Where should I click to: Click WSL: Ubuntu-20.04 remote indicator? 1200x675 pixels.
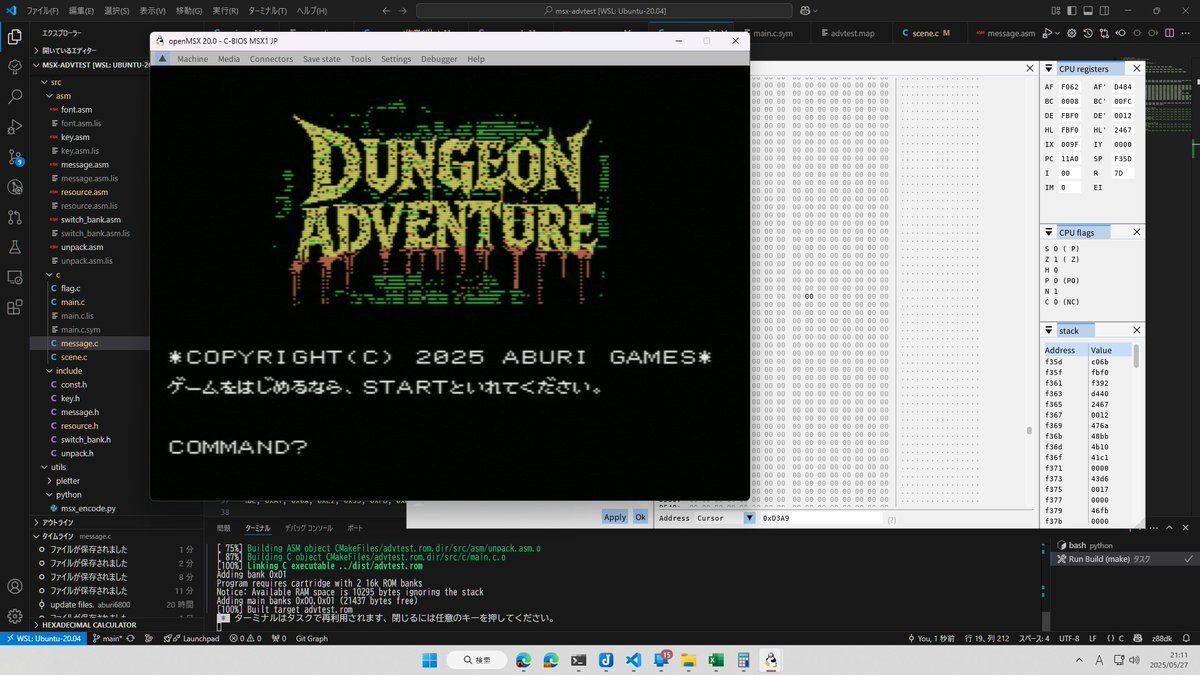tap(42, 638)
